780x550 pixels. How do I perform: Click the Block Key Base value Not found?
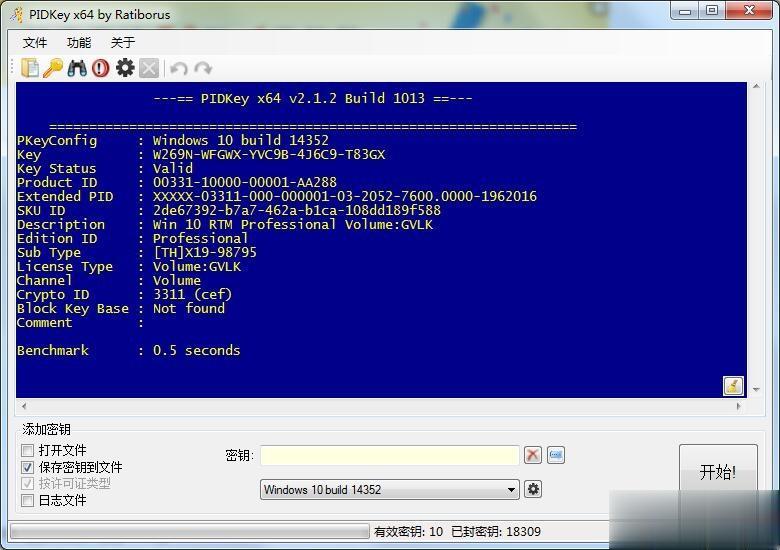tap(189, 308)
